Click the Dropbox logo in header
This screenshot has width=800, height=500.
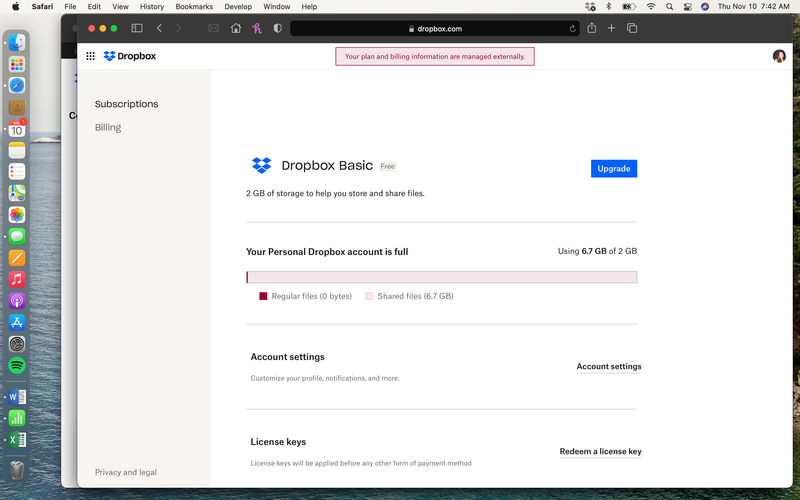point(130,57)
